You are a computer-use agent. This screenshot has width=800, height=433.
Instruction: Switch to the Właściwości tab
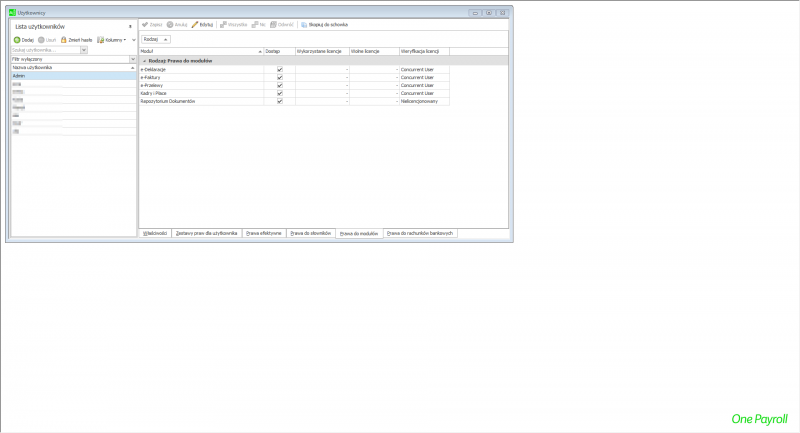[x=155, y=233]
